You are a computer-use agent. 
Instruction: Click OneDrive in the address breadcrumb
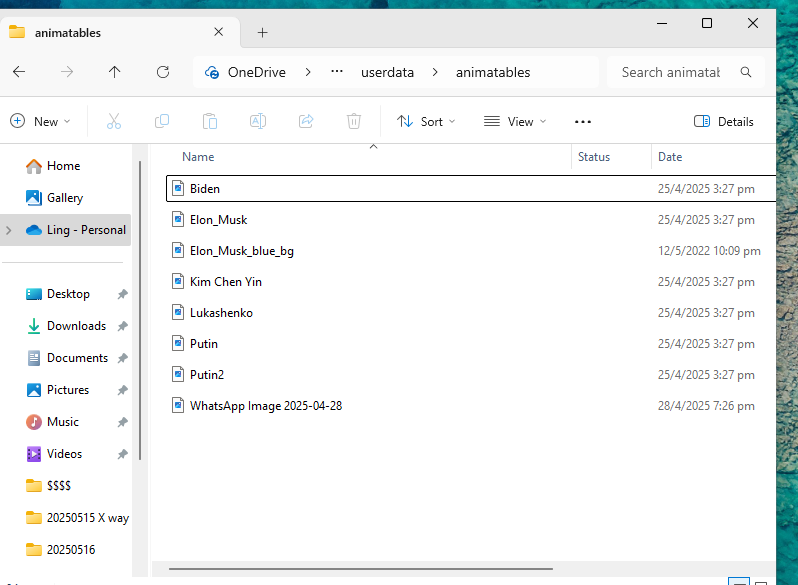[x=256, y=72]
